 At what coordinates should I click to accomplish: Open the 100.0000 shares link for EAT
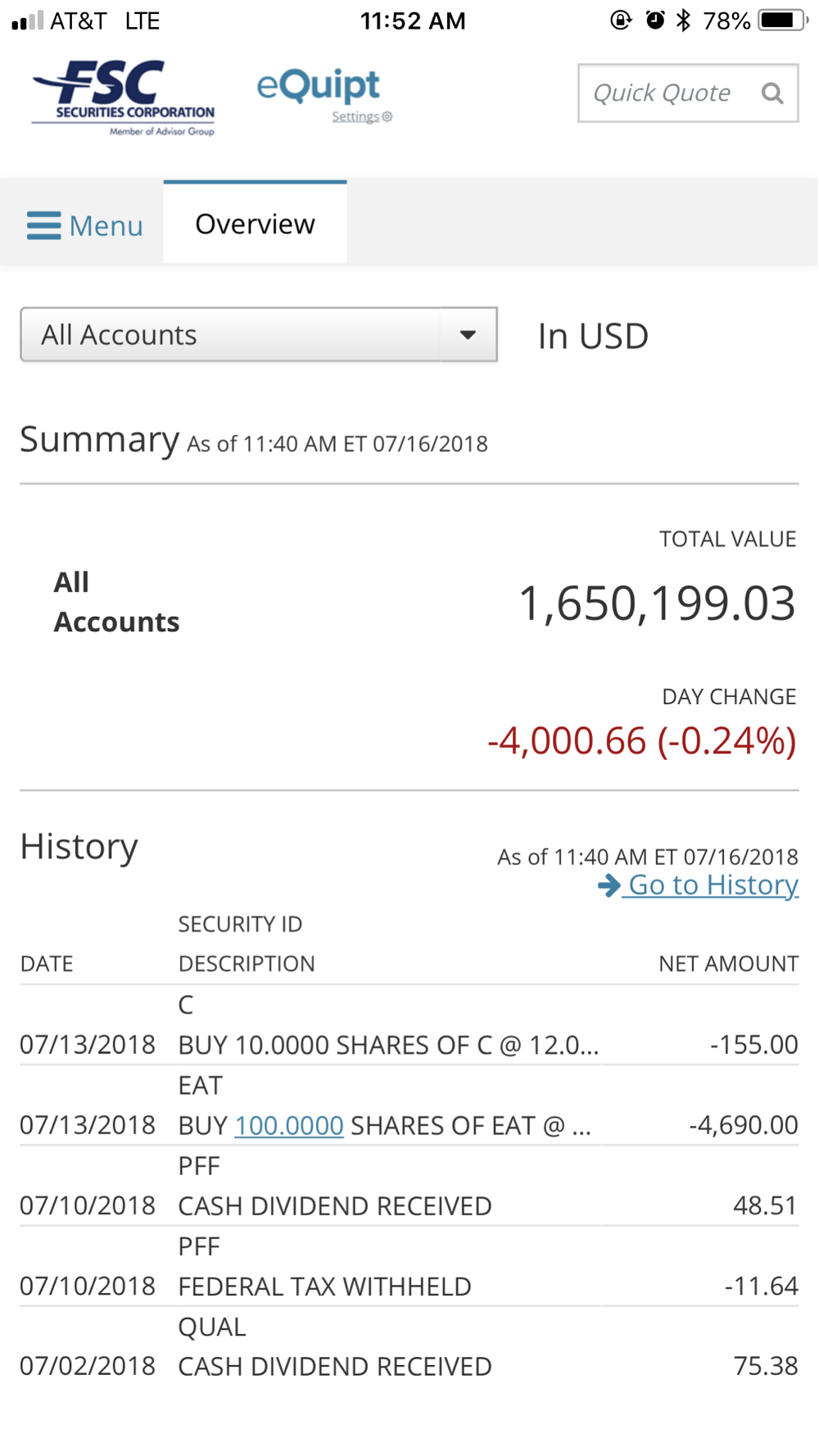click(x=289, y=1126)
